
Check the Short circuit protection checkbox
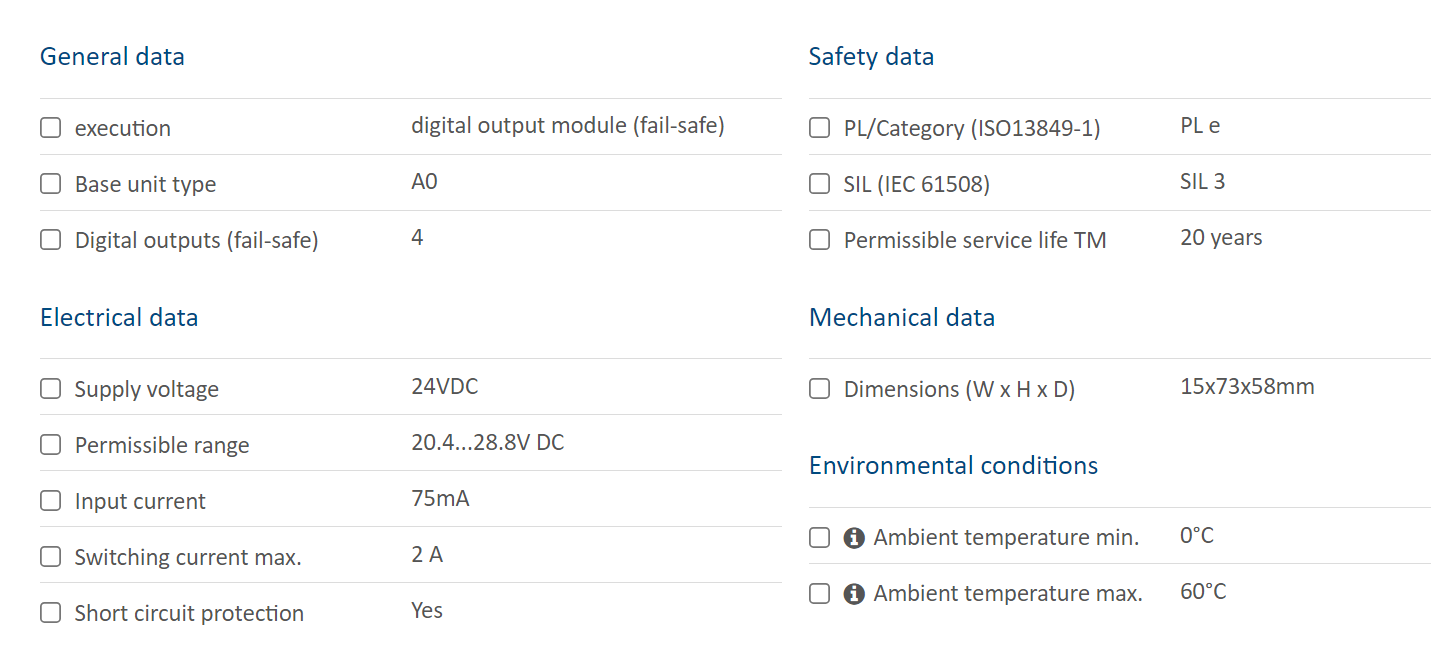(51, 613)
